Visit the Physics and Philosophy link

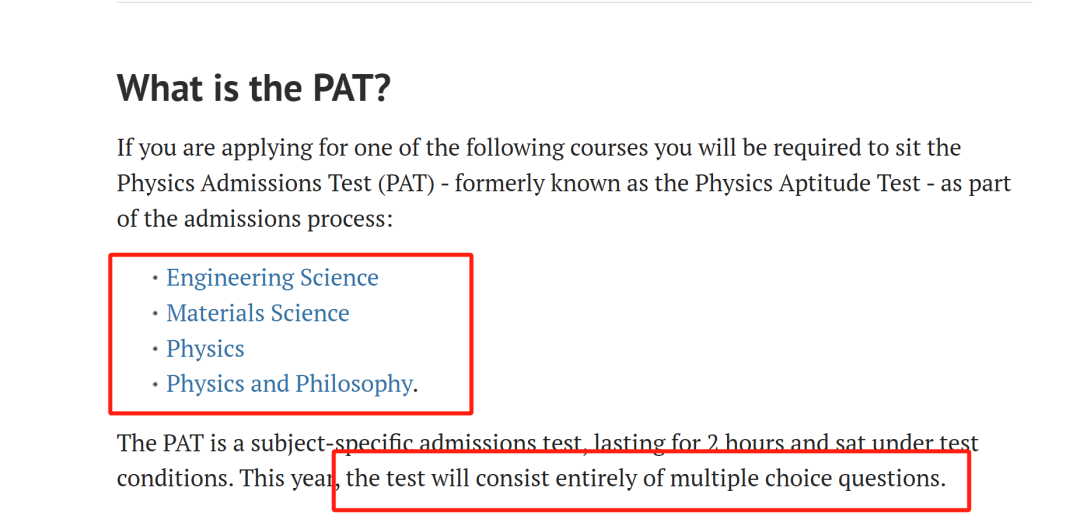pyautogui.click(x=289, y=384)
